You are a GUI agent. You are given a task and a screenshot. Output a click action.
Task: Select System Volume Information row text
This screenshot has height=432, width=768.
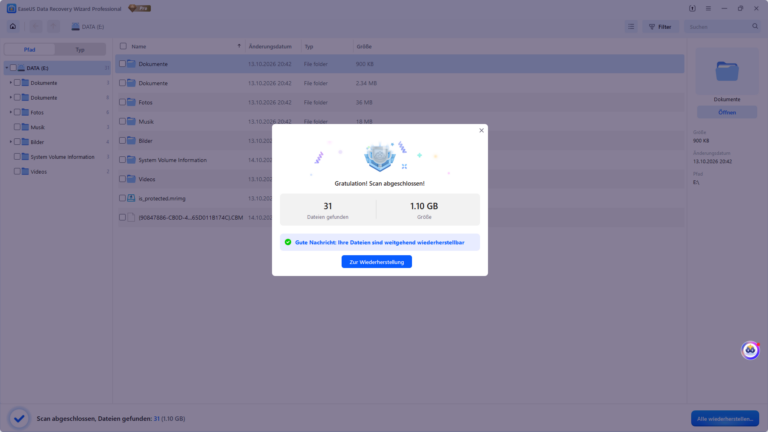pyautogui.click(x=172, y=160)
